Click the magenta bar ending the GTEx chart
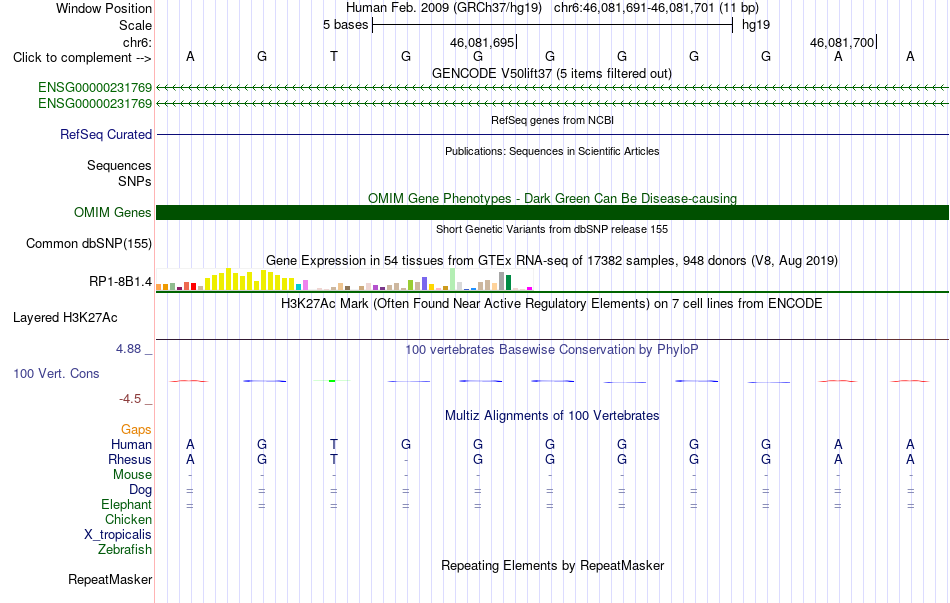 point(530,288)
